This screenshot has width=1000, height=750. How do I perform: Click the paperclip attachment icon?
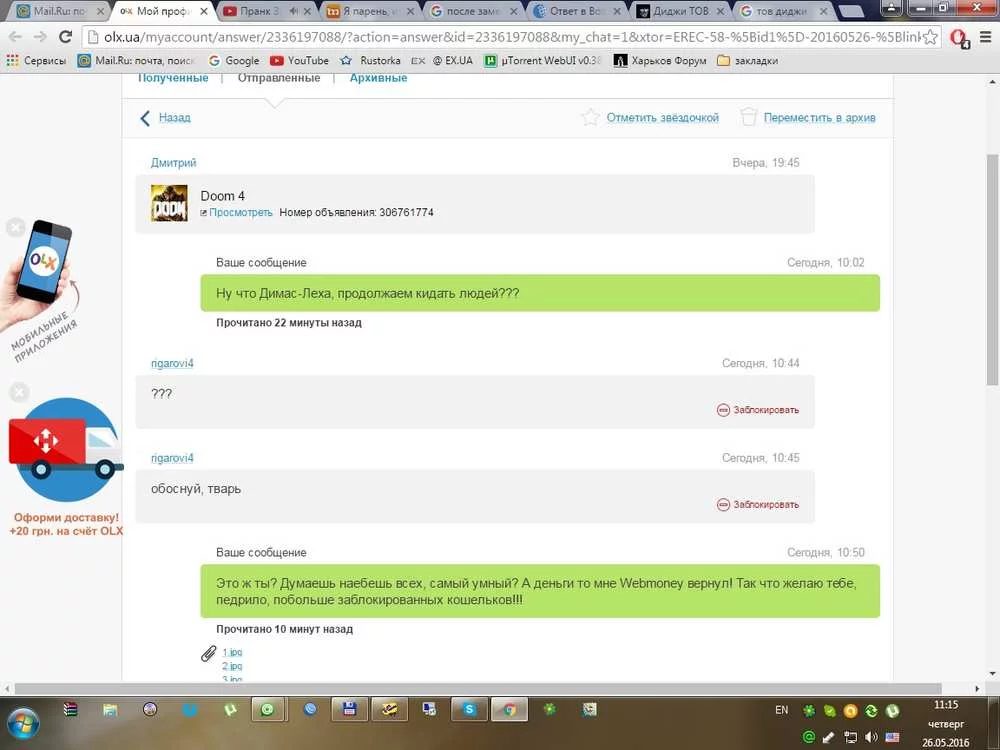click(209, 654)
